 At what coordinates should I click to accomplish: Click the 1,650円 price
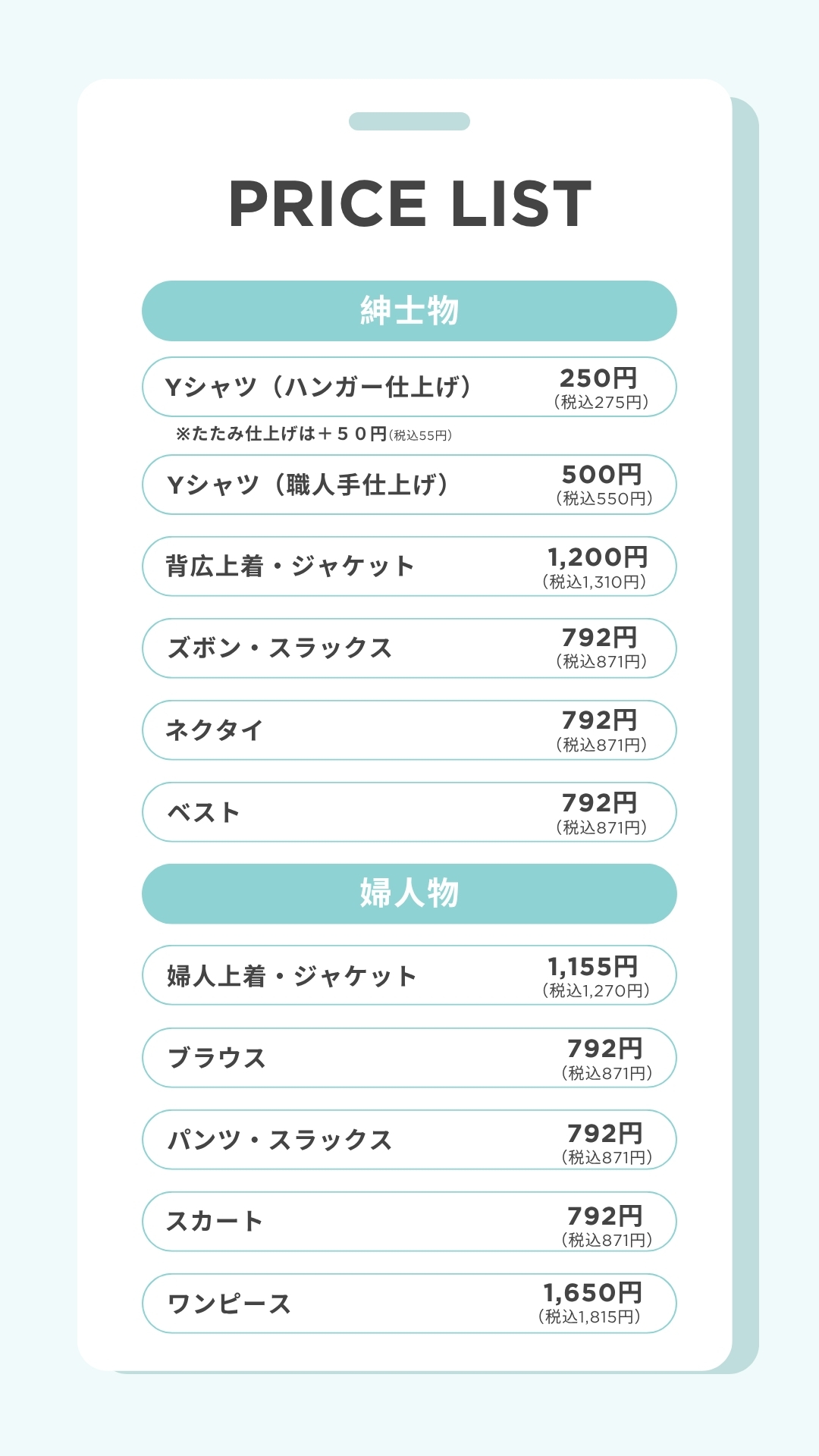[593, 1293]
